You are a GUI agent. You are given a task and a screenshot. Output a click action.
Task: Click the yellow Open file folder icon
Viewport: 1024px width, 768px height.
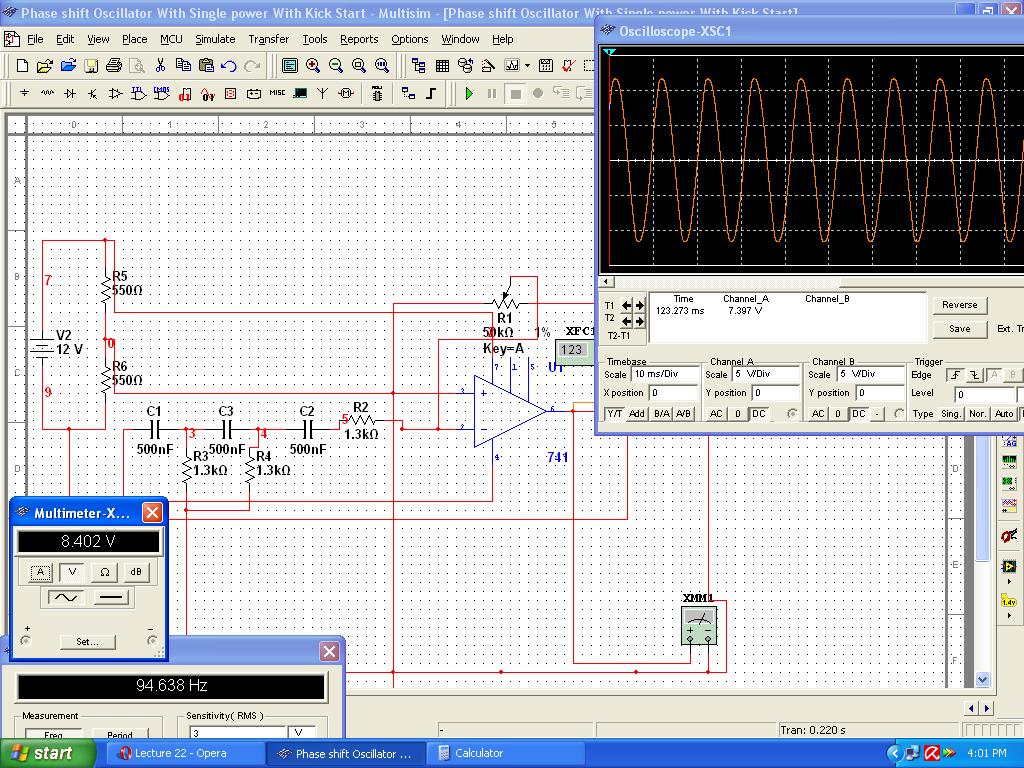pyautogui.click(x=44, y=65)
